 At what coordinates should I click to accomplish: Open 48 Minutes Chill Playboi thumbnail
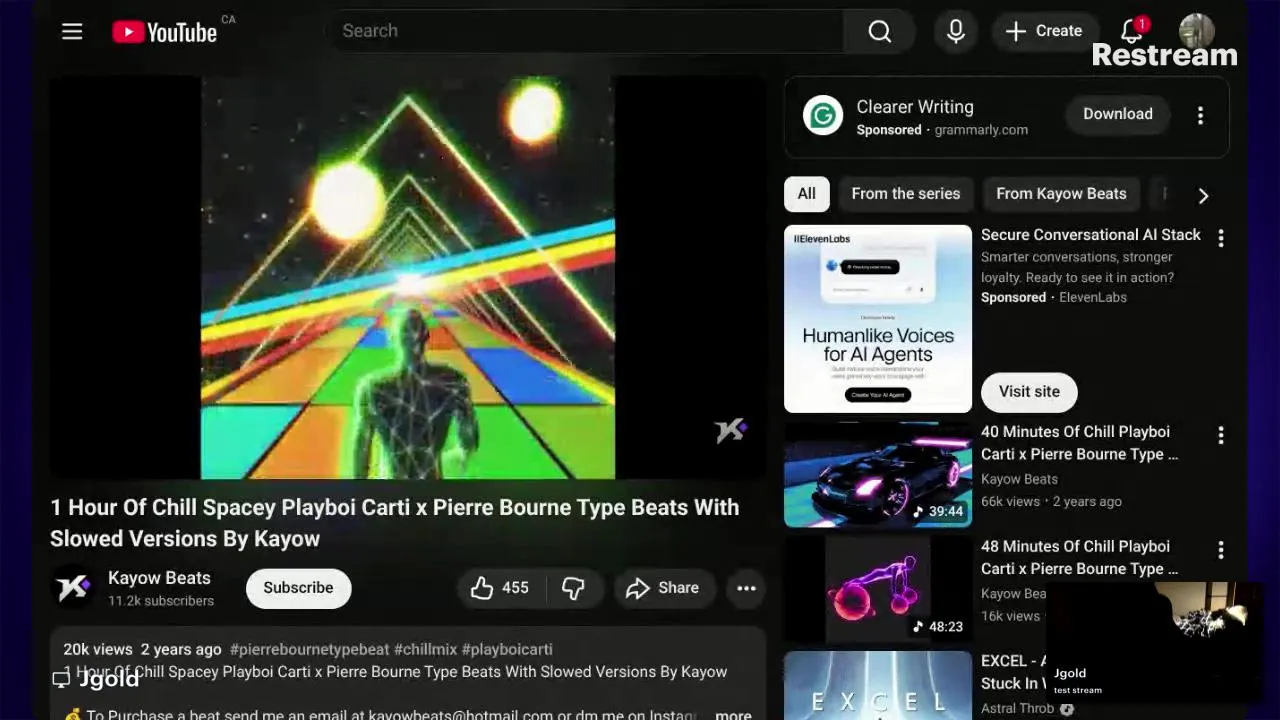(x=878, y=589)
